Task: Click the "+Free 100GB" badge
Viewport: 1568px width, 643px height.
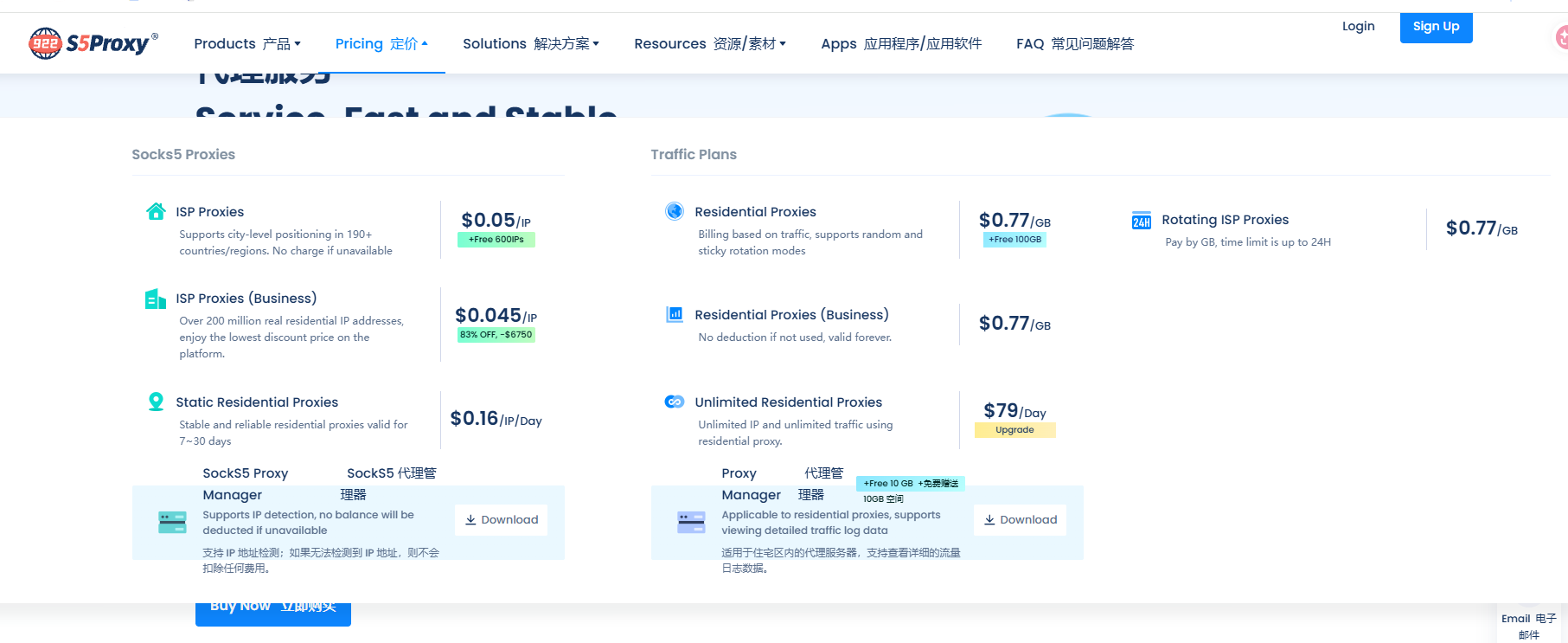Action: pyautogui.click(x=1015, y=240)
